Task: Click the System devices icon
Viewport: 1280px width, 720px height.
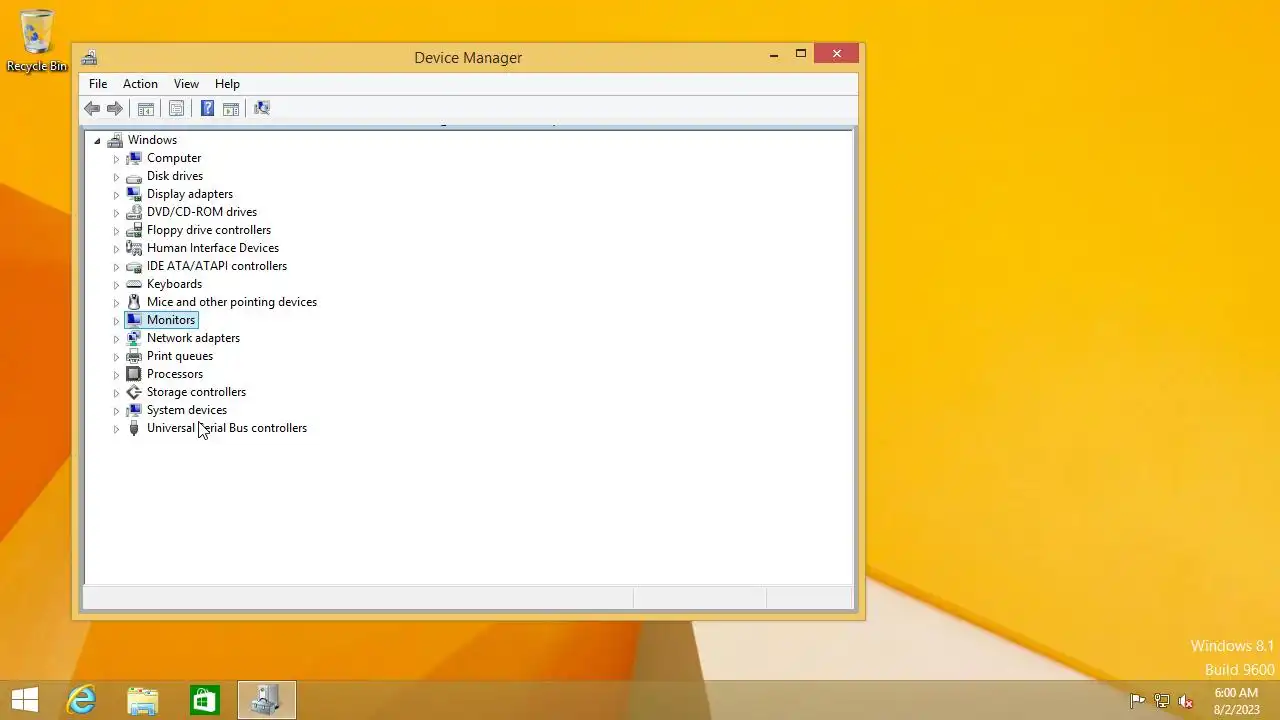Action: click(x=134, y=410)
